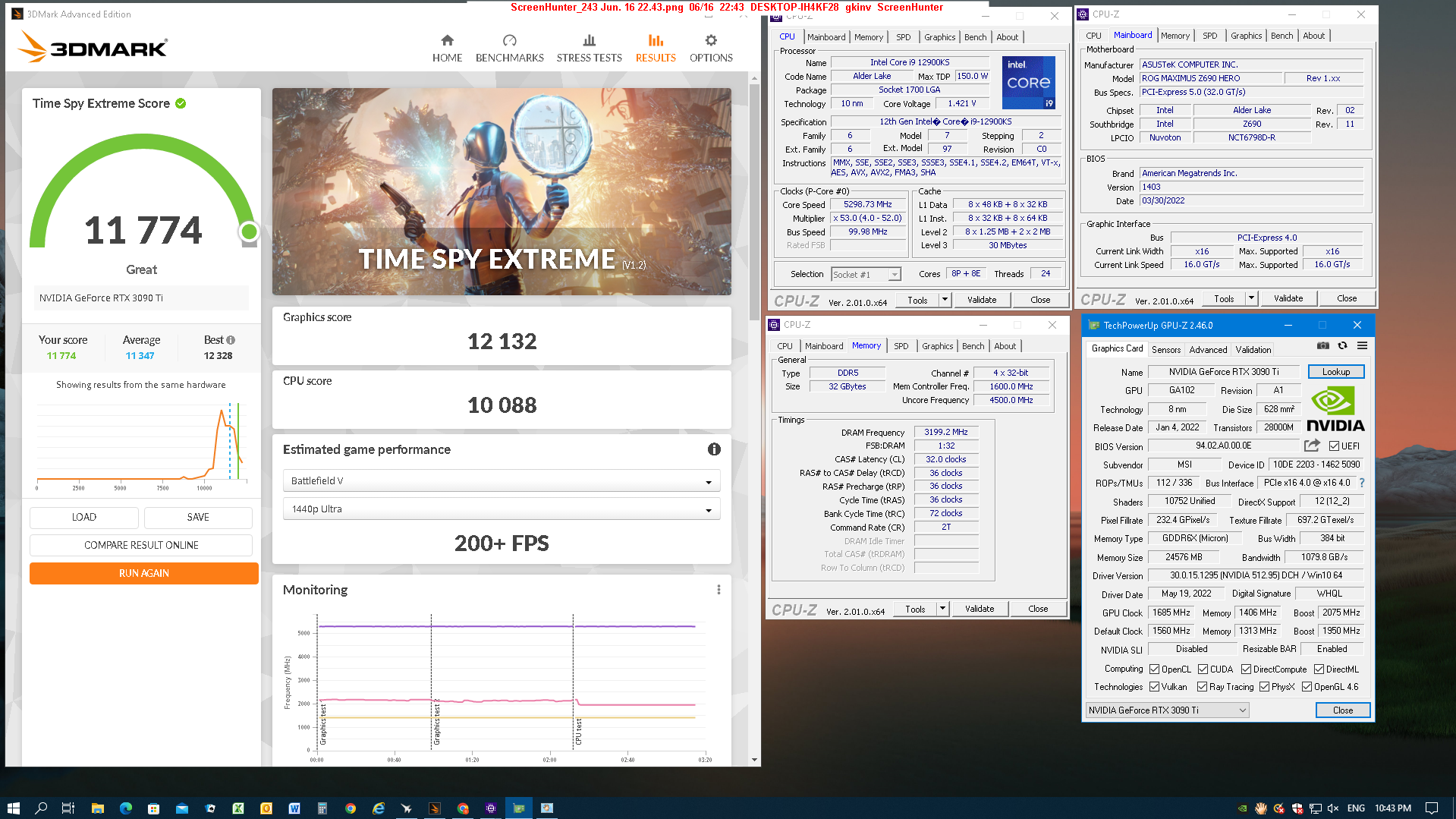The height and width of the screenshot is (819, 1456).
Task: Open the Socket #1 selection dropdown
Action: (866, 275)
